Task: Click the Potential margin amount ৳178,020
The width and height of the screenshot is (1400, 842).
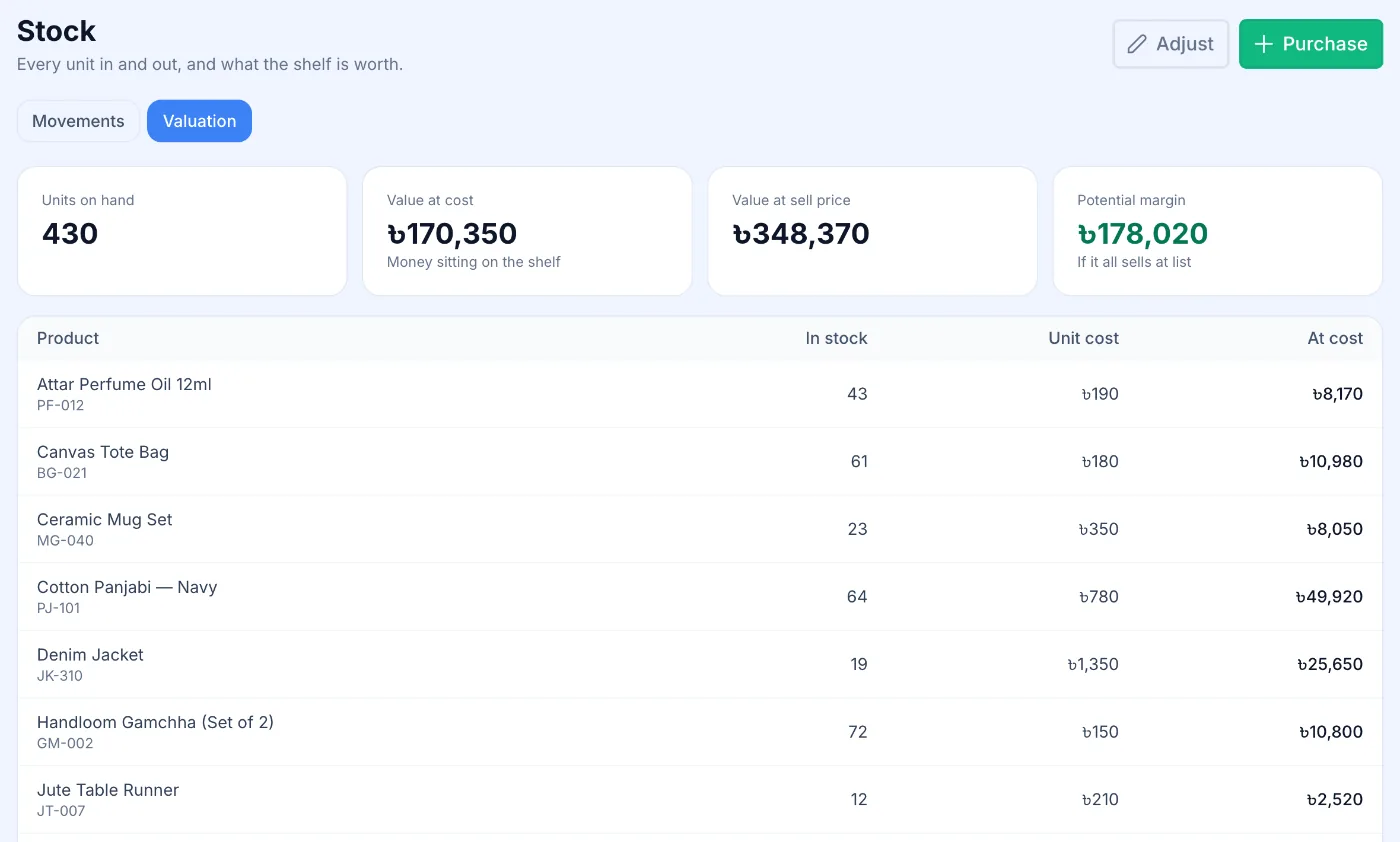Action: point(1143,234)
